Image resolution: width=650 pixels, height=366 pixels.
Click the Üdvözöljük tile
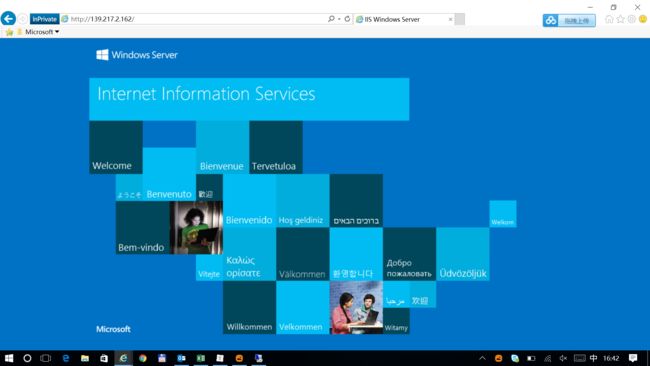pyautogui.click(x=463, y=254)
